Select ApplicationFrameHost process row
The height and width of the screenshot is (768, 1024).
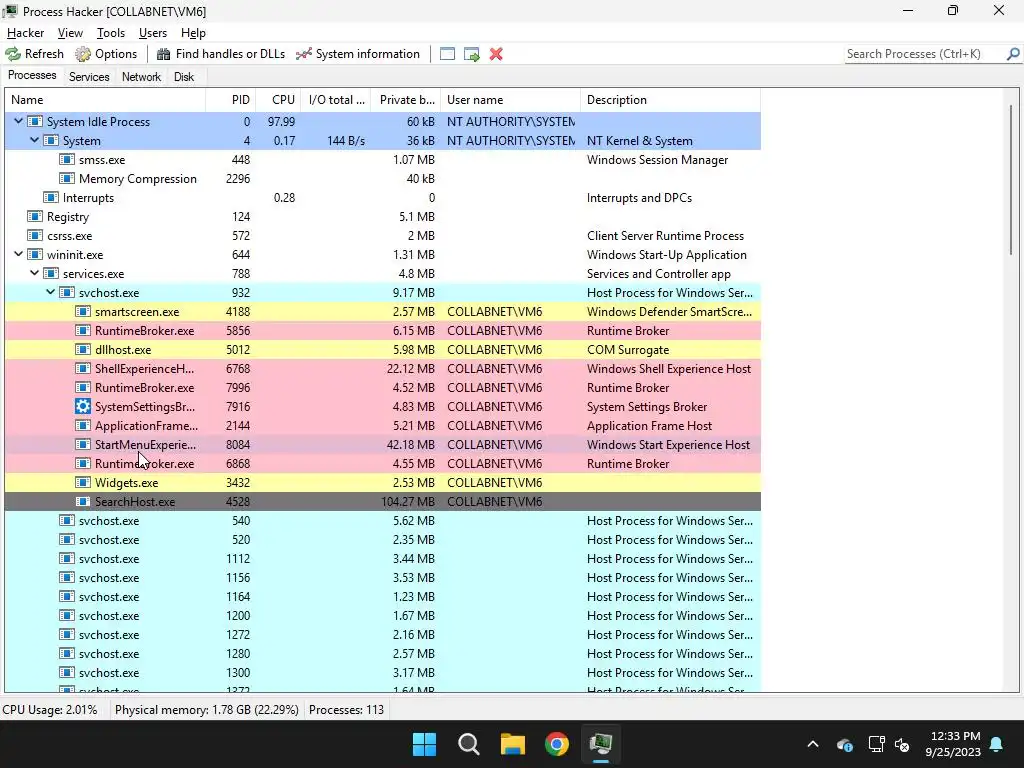pos(383,426)
